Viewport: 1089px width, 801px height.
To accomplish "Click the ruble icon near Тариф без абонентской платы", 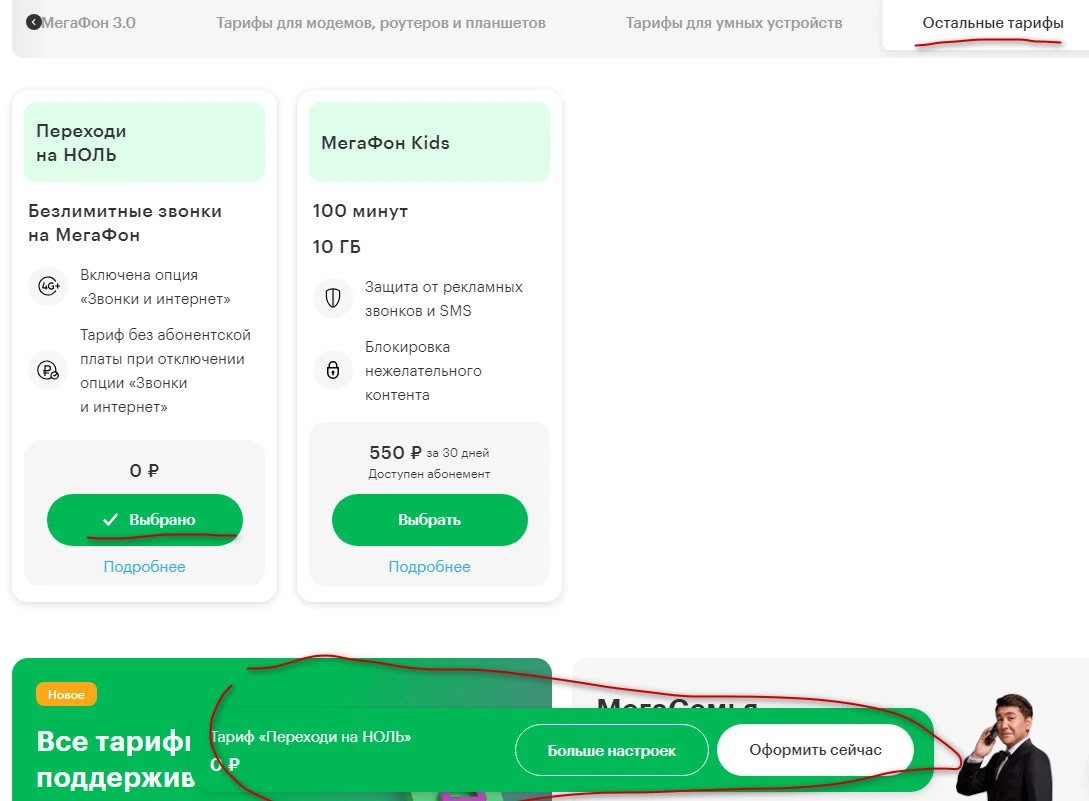I will [48, 370].
